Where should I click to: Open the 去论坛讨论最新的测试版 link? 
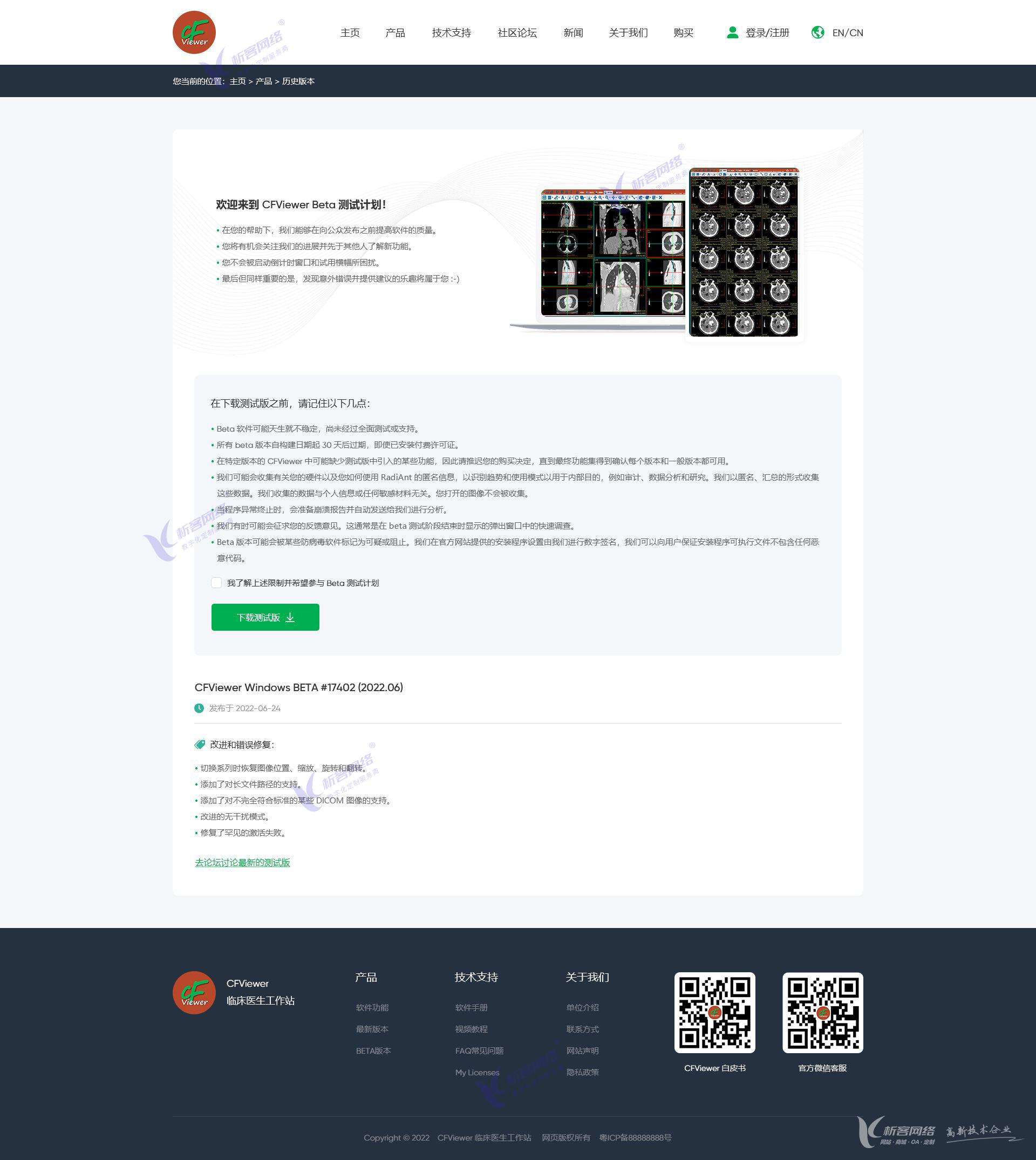[242, 862]
